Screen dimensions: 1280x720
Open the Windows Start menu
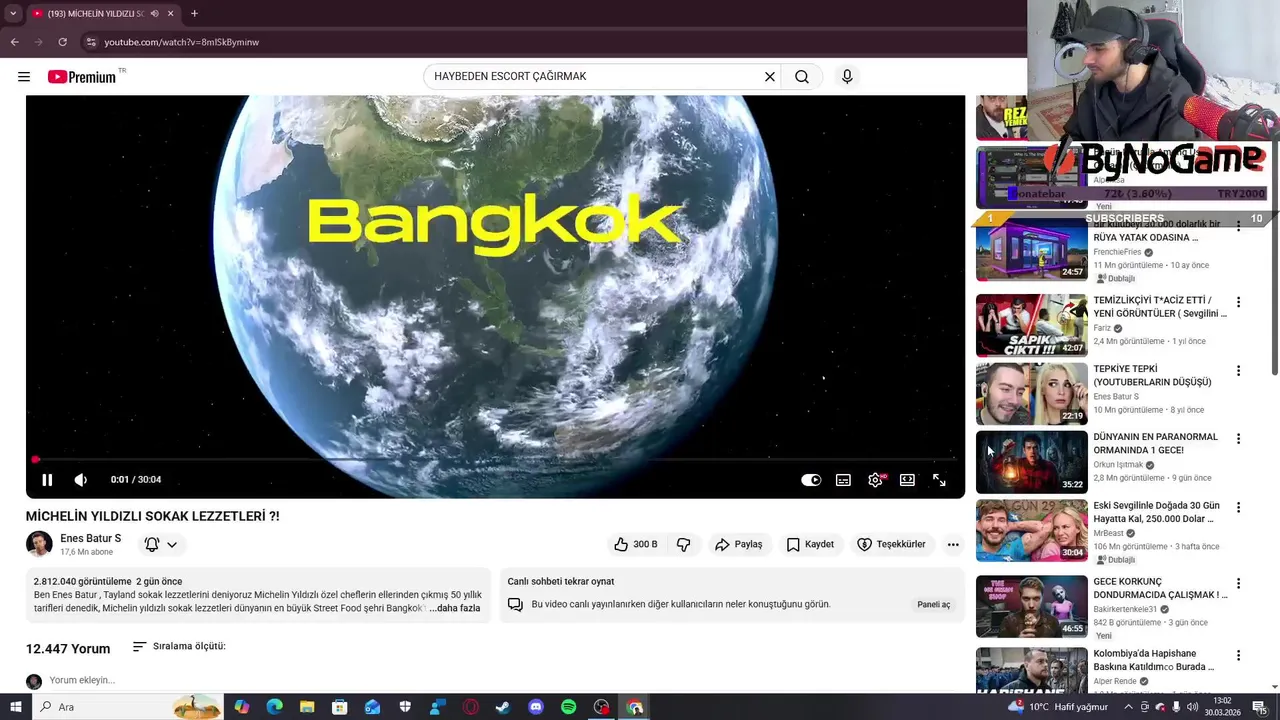pyautogui.click(x=15, y=707)
